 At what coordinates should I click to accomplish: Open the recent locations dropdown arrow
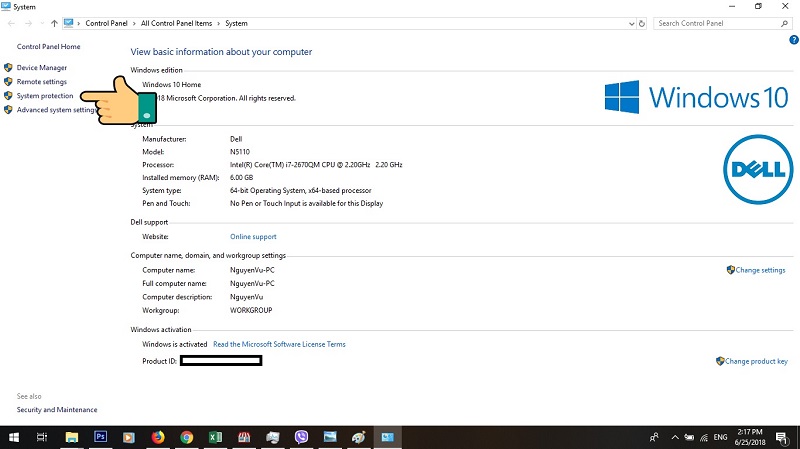coord(42,23)
